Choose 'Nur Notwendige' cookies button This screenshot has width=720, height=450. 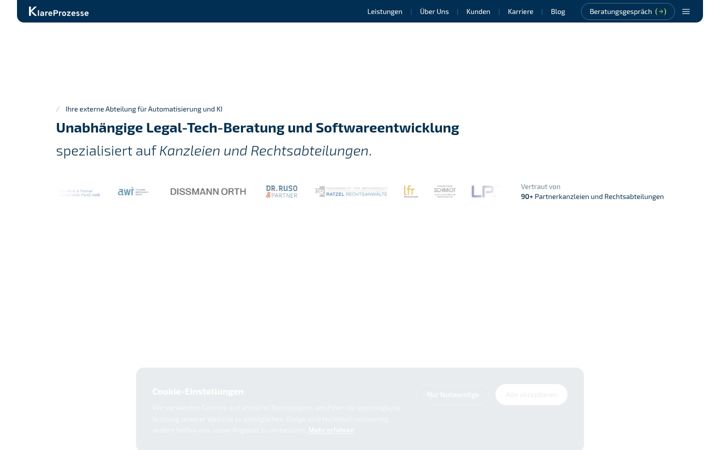(453, 394)
